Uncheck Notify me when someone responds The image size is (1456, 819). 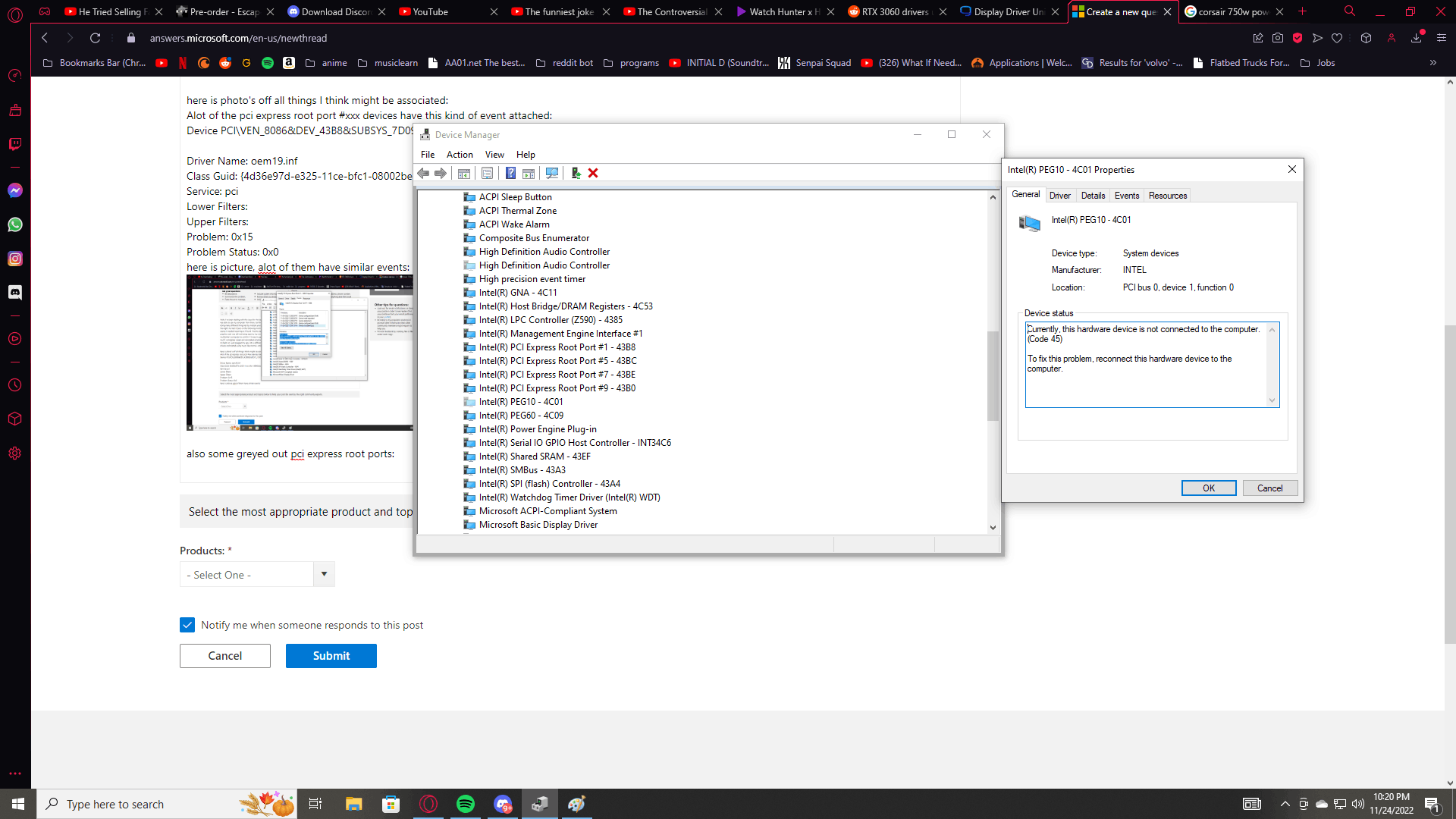pos(187,625)
